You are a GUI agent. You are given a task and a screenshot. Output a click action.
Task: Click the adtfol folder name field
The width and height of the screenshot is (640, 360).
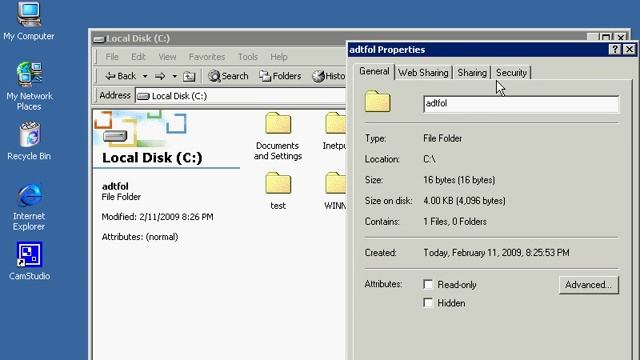(521, 104)
